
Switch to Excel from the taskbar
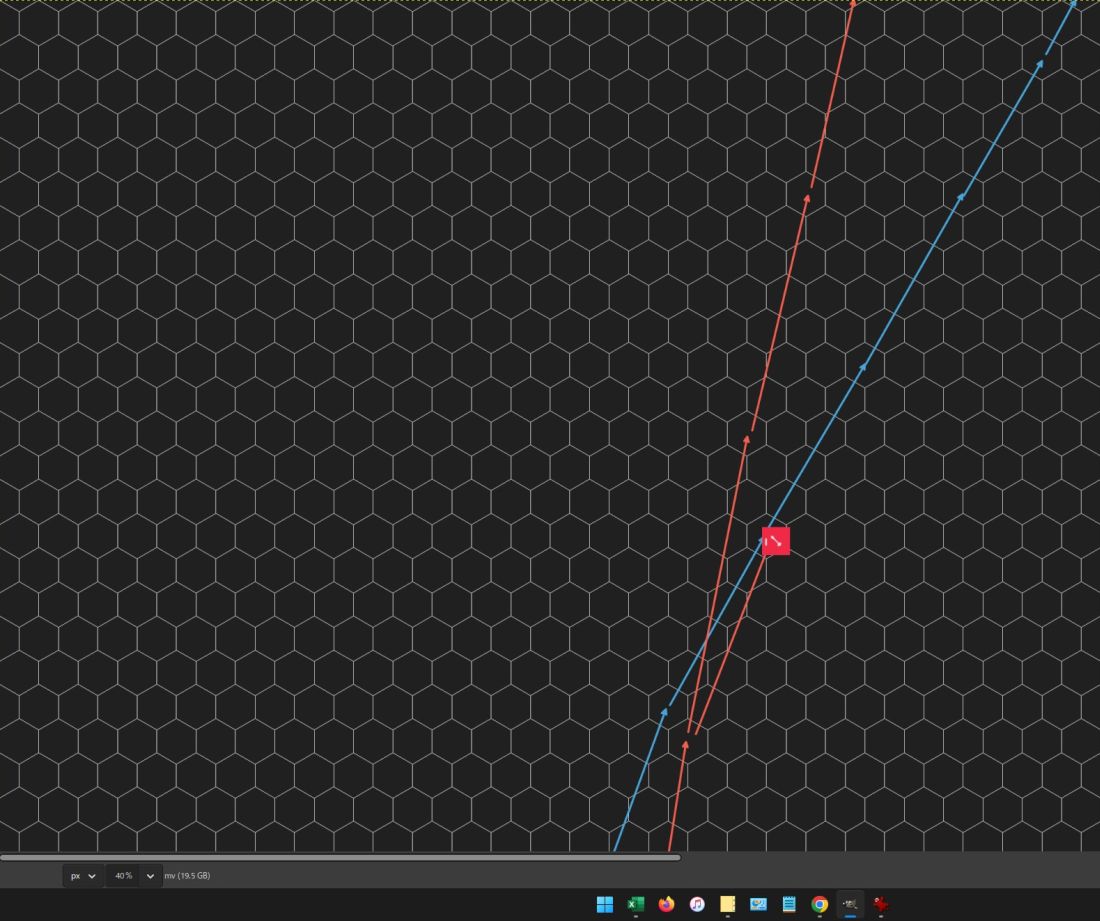tap(636, 904)
